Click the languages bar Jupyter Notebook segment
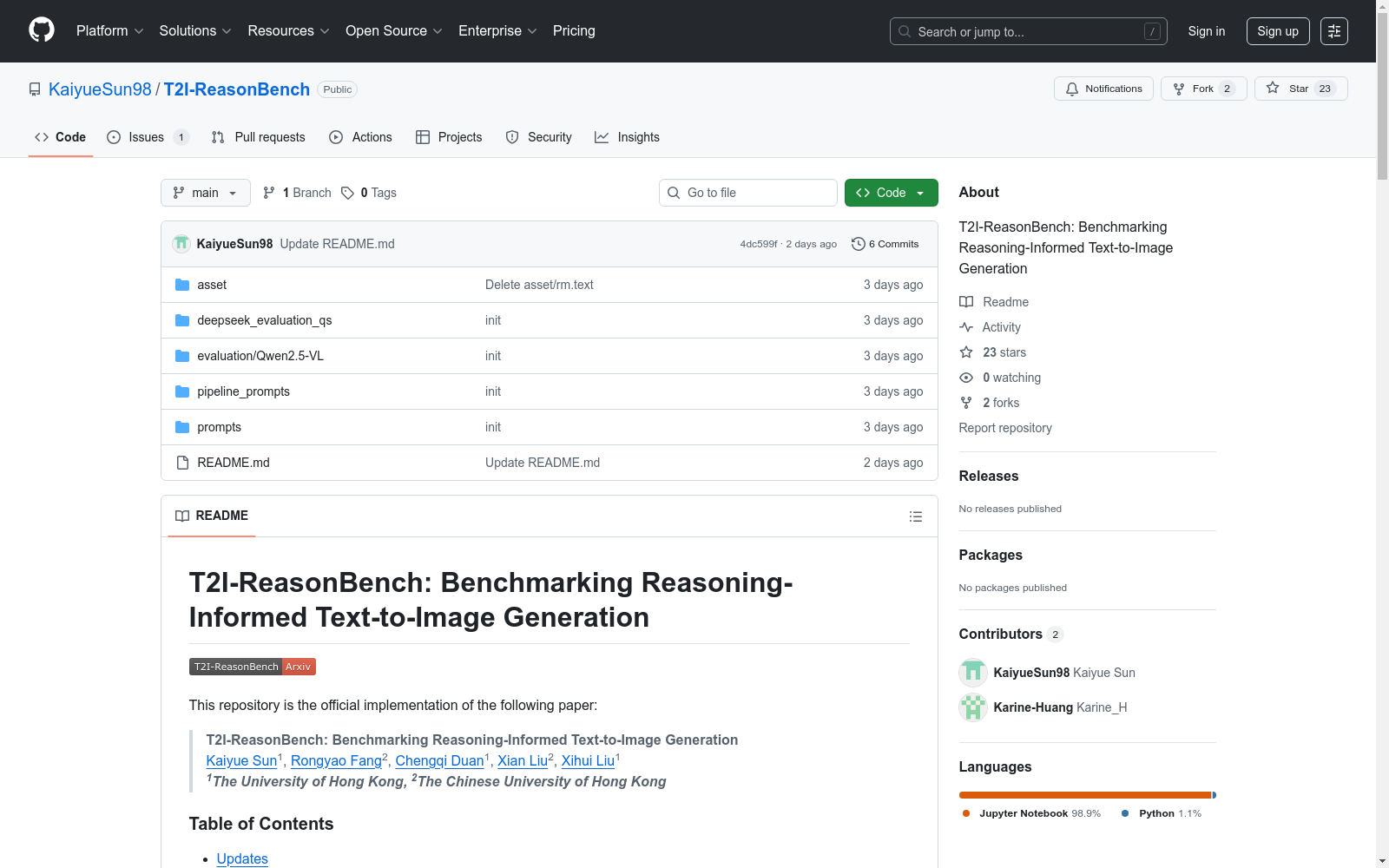Viewport: 1389px width, 868px height. [1085, 795]
